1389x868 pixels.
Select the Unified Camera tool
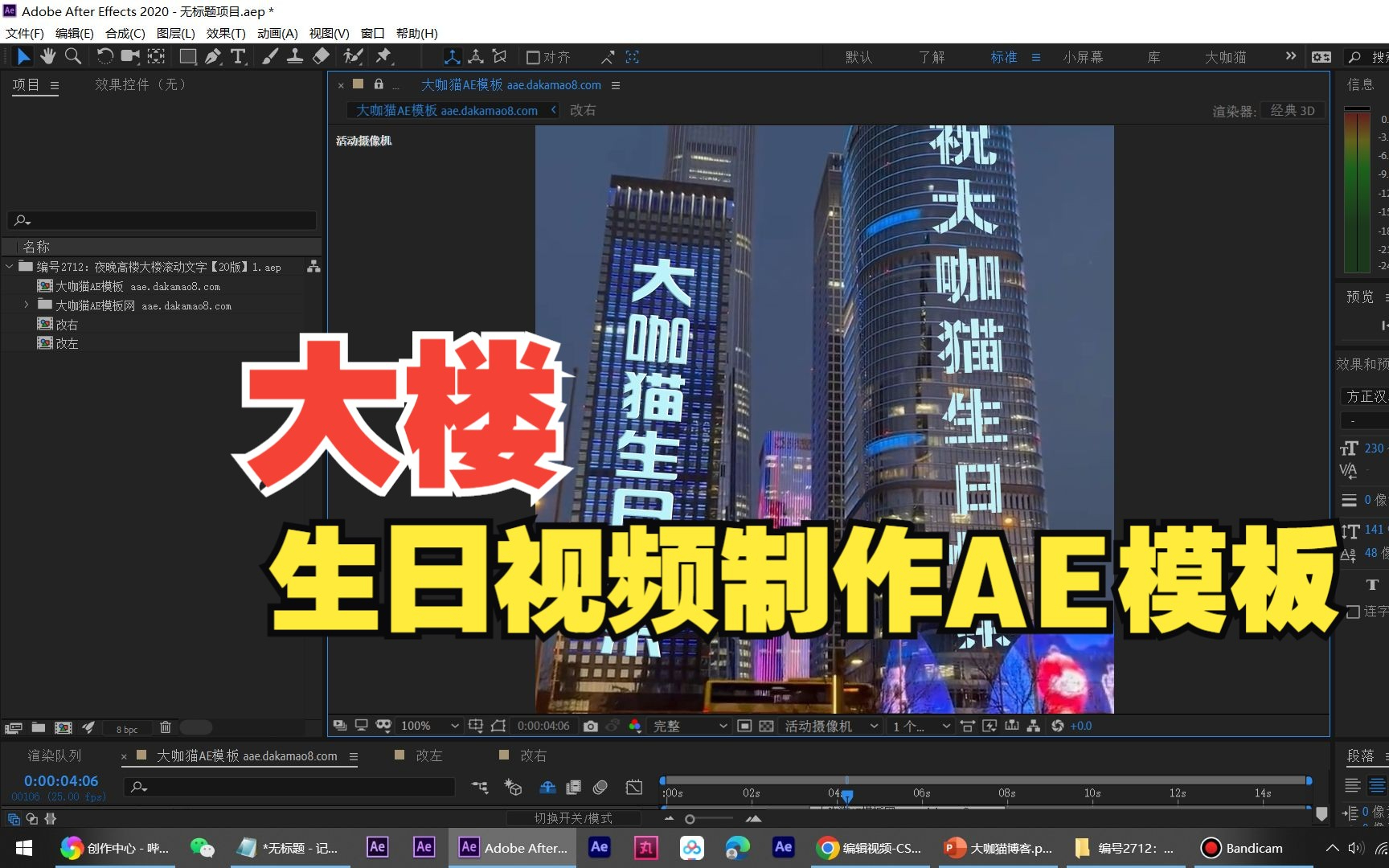pos(129,56)
